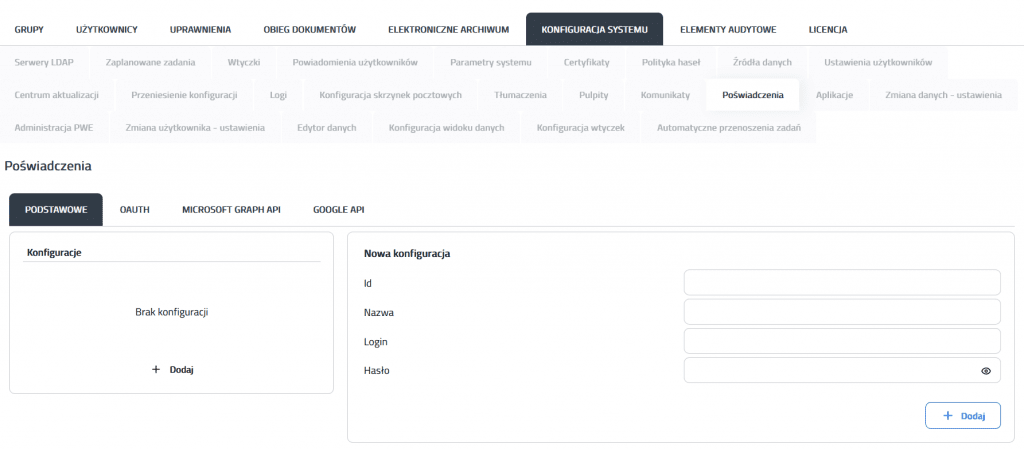The width and height of the screenshot is (1024, 449).
Task: Click the 'Brak konfiguracji' text
Action: 171,312
